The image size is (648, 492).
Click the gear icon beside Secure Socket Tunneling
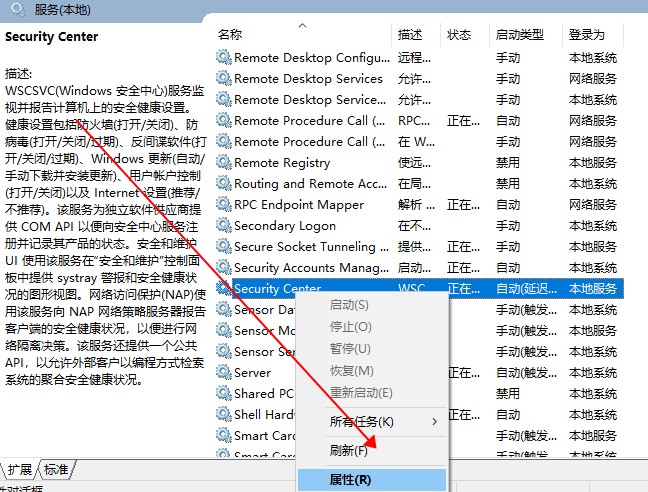click(x=223, y=247)
